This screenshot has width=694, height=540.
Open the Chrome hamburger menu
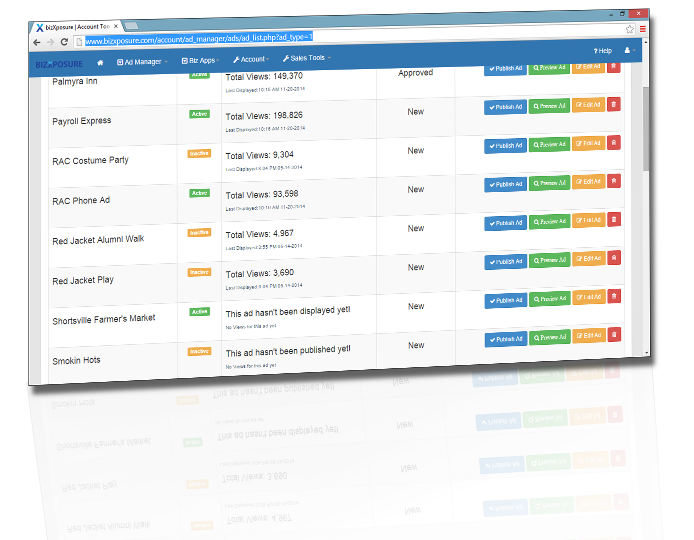[642, 29]
